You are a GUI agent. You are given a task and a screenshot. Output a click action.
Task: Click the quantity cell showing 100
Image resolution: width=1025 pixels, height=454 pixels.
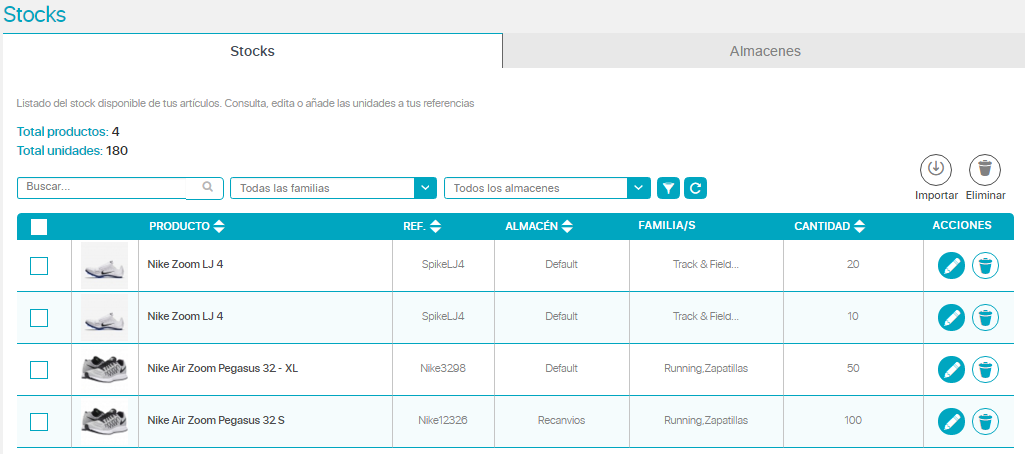852,420
